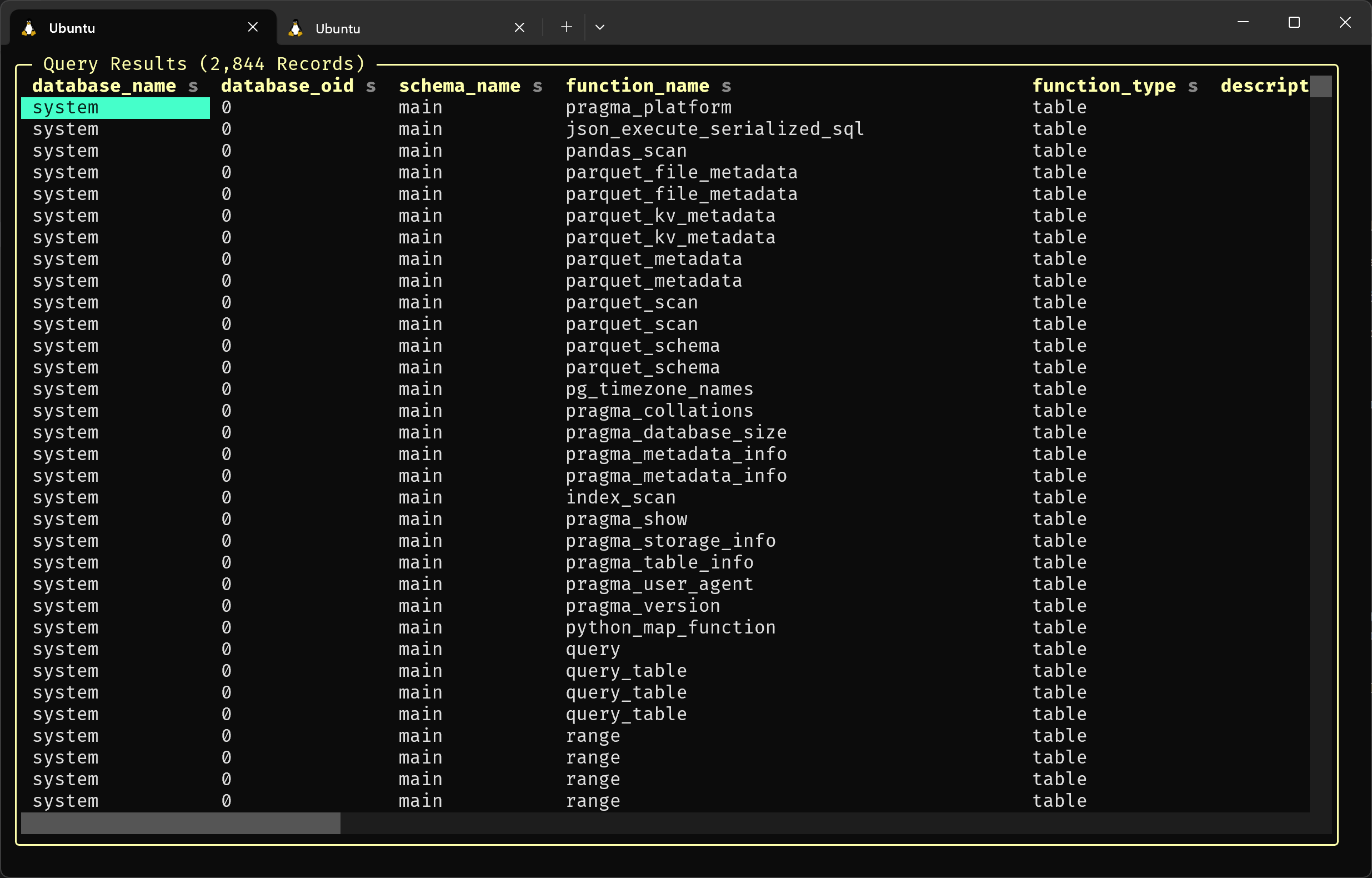
Task: Click the string type icon beside function_type
Action: 1194,87
